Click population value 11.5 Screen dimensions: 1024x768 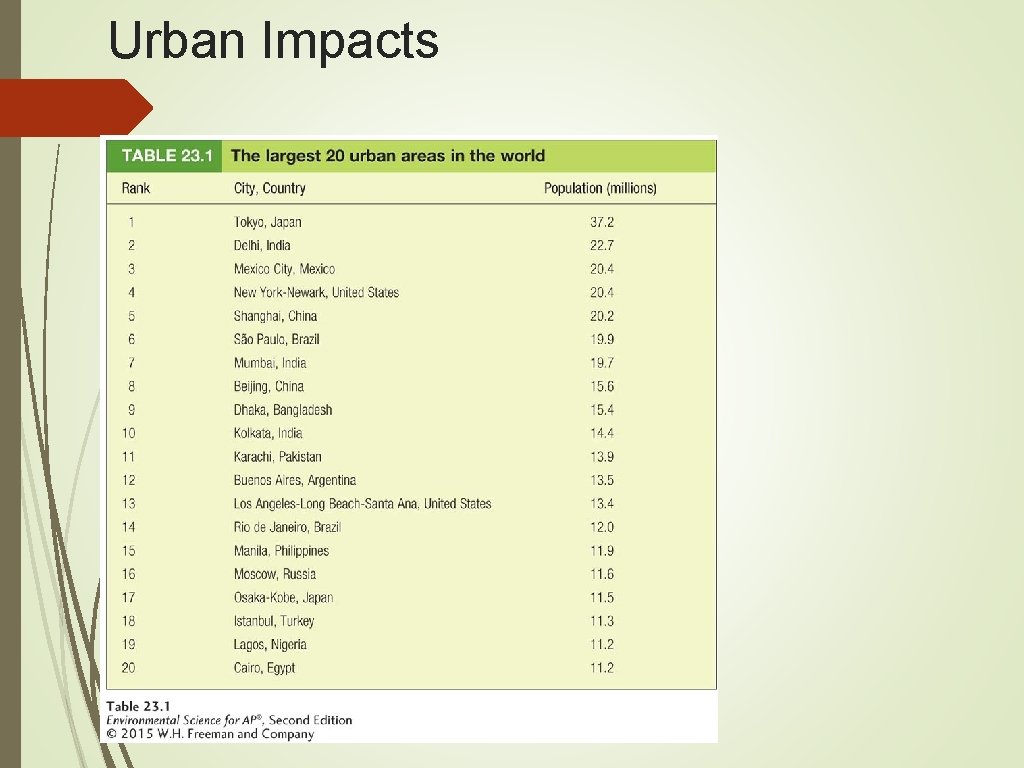(601, 598)
